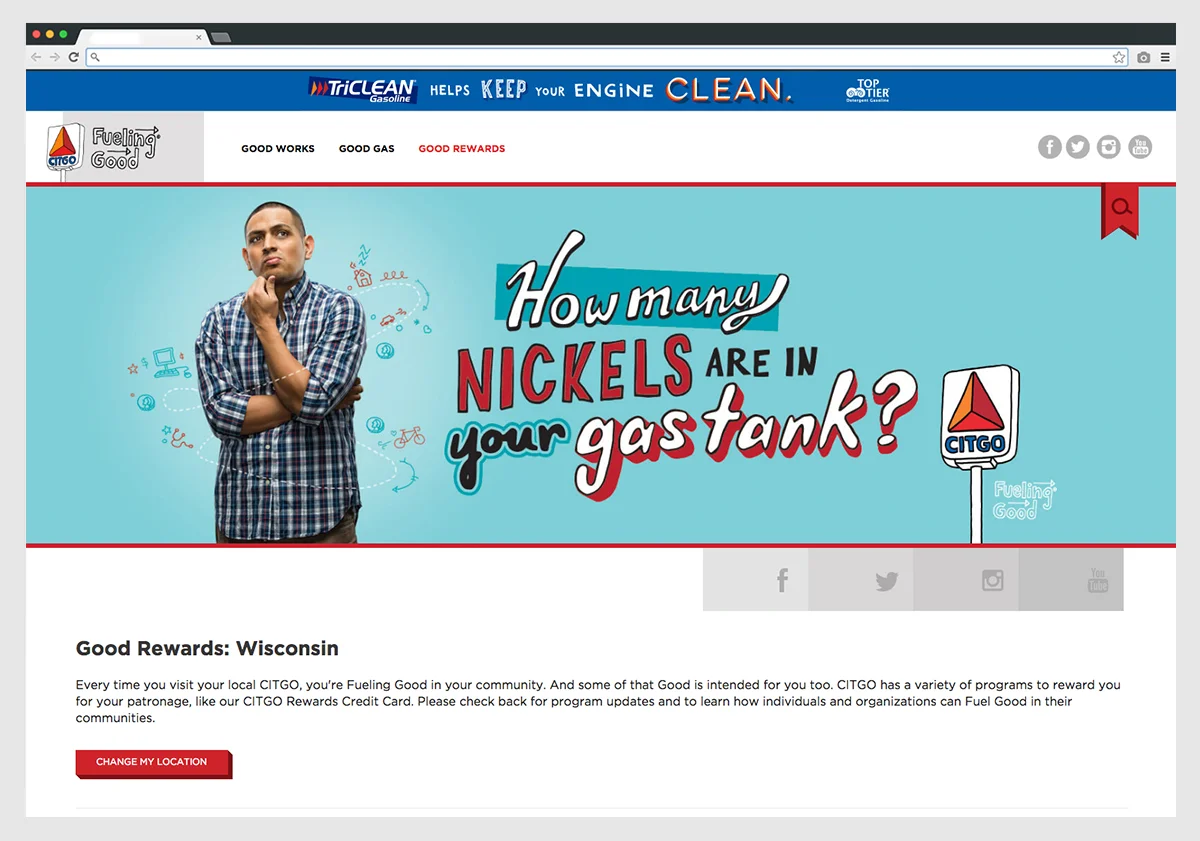This screenshot has width=1200, height=841.
Task: Open the Good Rewards menu item
Action: pyautogui.click(x=462, y=149)
